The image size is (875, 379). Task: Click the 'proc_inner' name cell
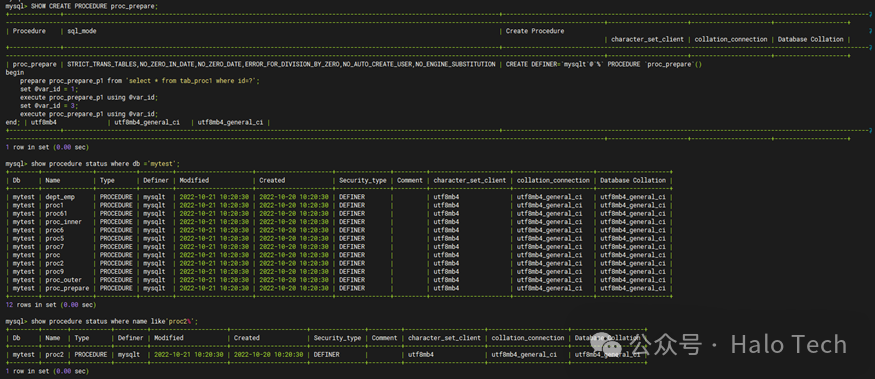pyautogui.click(x=64, y=222)
